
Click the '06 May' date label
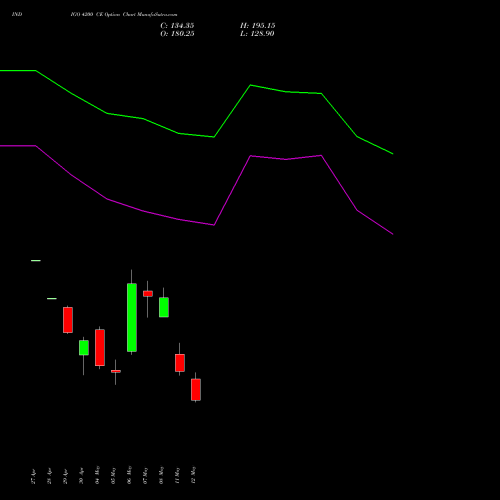coord(129,475)
